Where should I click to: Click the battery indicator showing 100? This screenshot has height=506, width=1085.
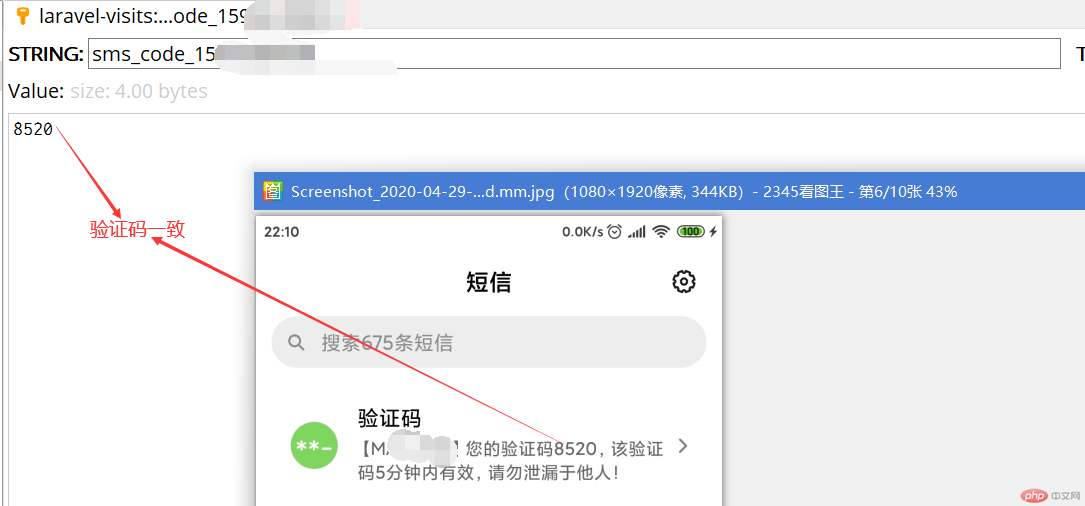coord(690,231)
